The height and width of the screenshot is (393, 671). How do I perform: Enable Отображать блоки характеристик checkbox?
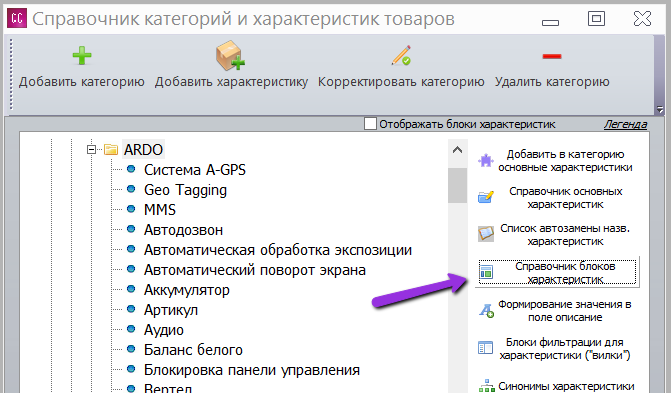click(370, 124)
